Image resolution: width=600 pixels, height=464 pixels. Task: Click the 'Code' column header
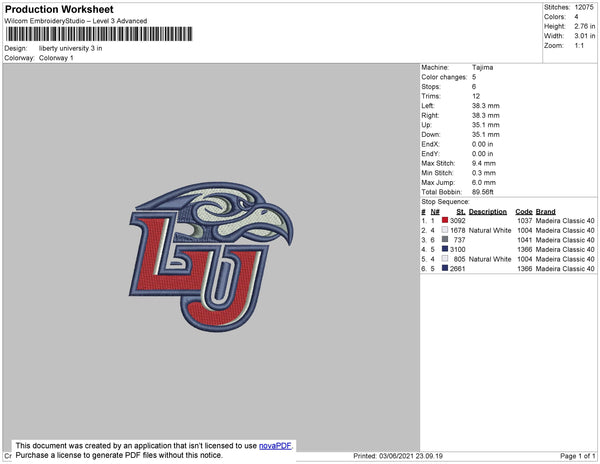(523, 212)
